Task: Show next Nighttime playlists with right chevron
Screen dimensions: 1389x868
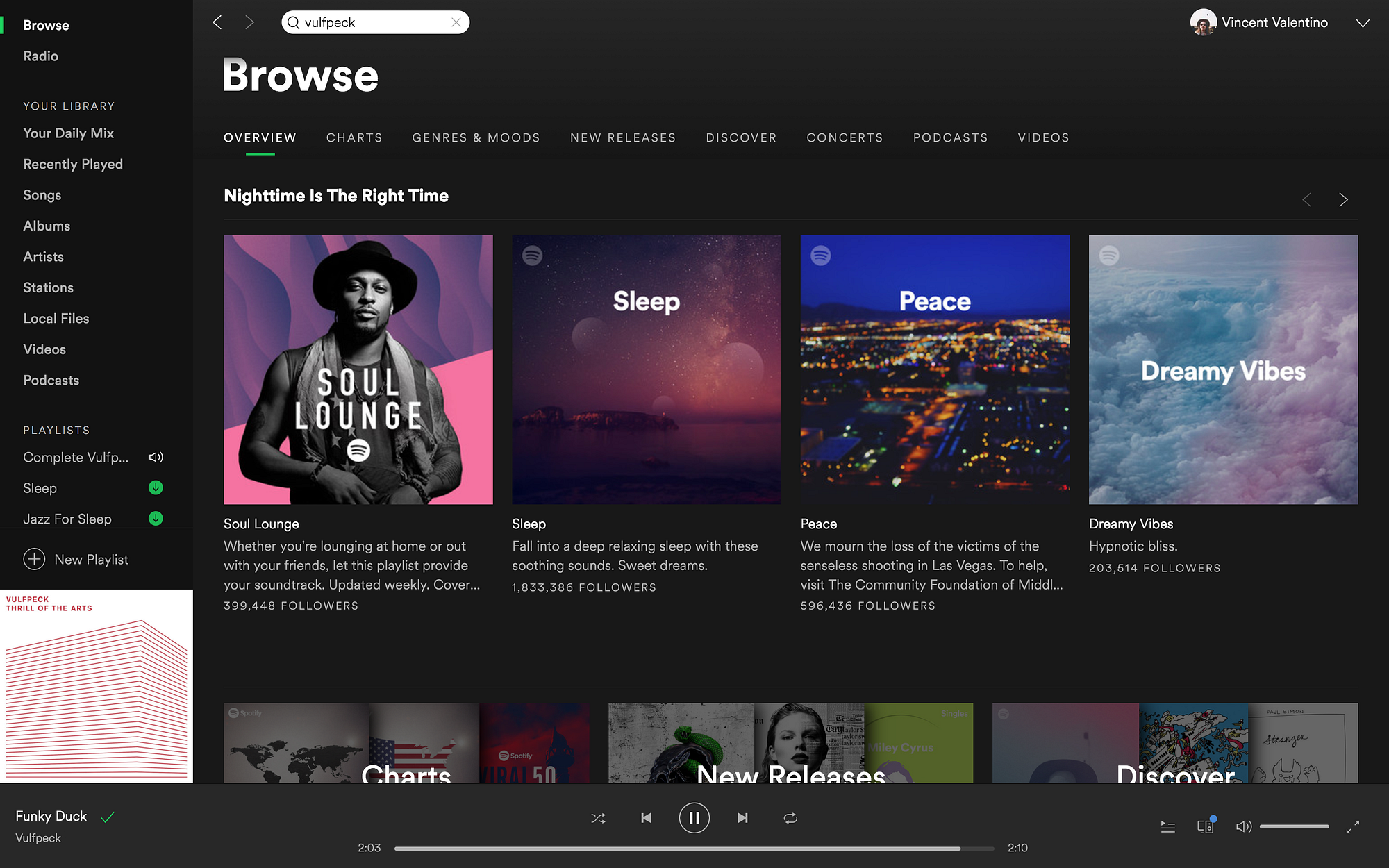Action: (x=1343, y=200)
